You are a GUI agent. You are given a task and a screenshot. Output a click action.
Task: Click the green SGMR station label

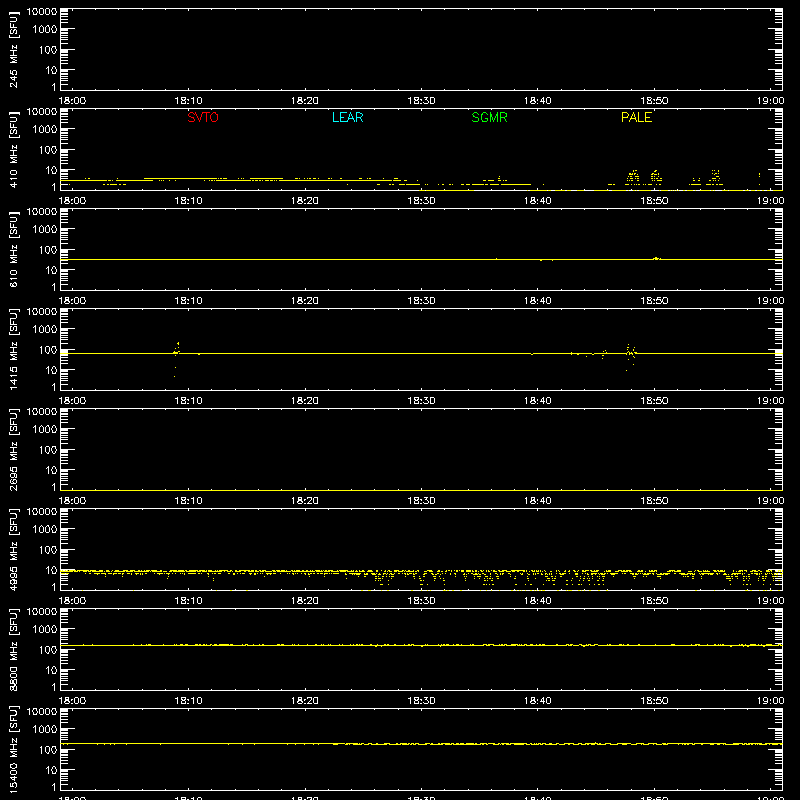(x=489, y=117)
